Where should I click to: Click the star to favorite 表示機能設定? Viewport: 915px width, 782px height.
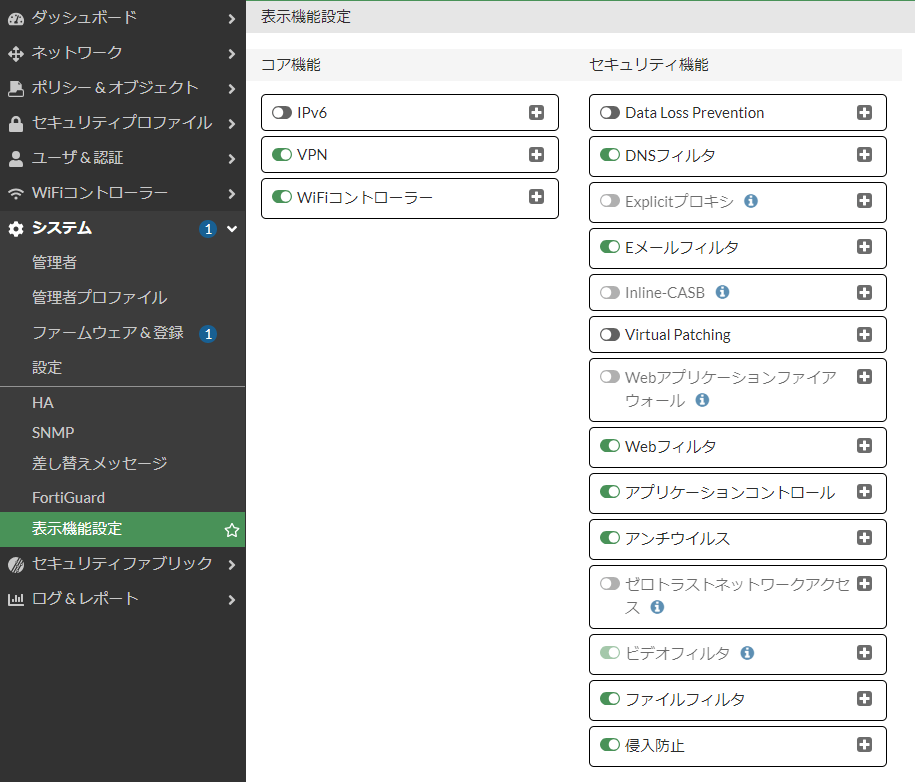(x=230, y=529)
